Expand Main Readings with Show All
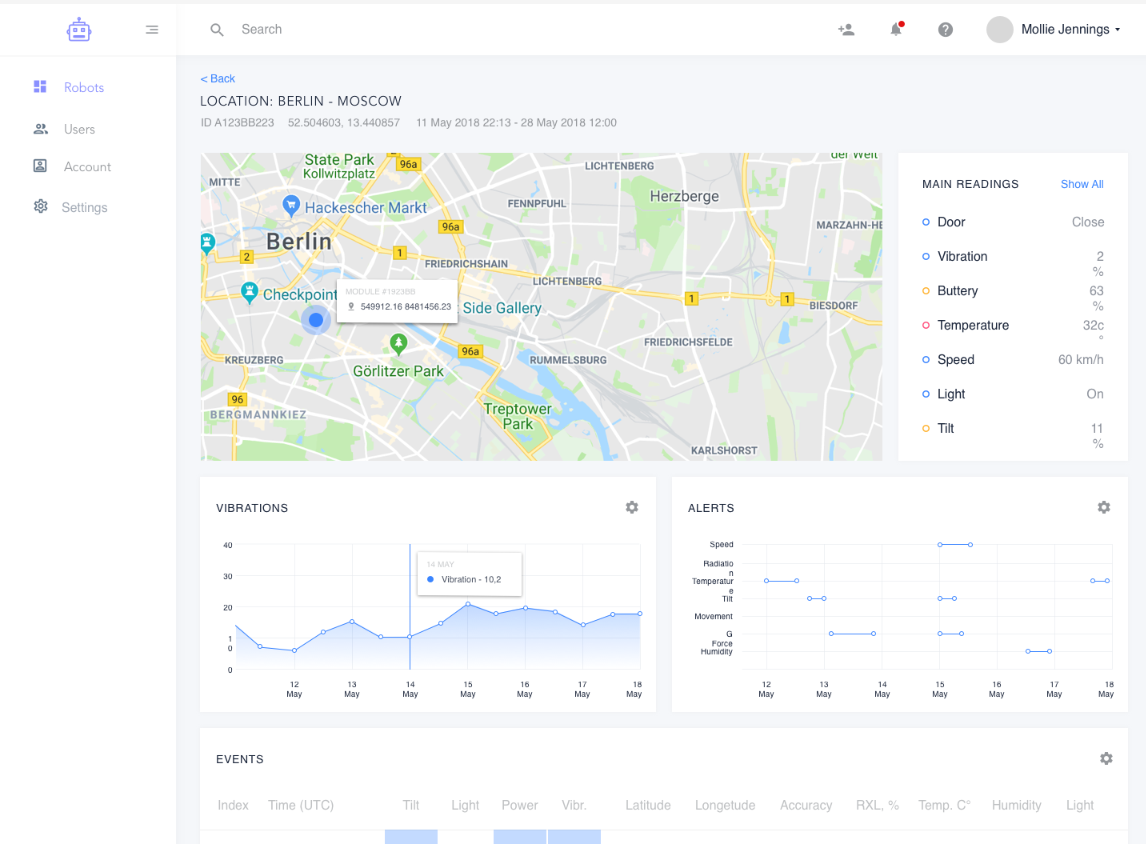The width and height of the screenshot is (1146, 844). (1081, 184)
